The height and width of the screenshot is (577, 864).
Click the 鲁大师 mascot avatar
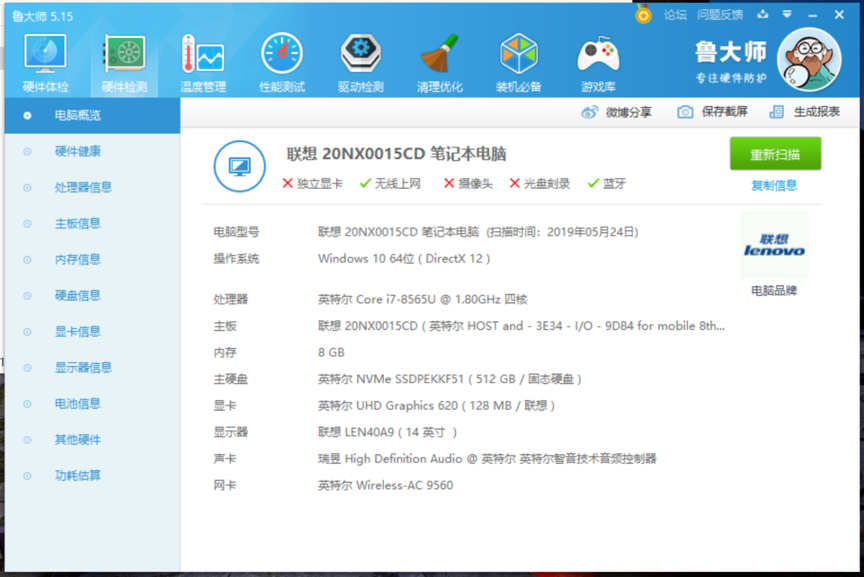click(809, 60)
